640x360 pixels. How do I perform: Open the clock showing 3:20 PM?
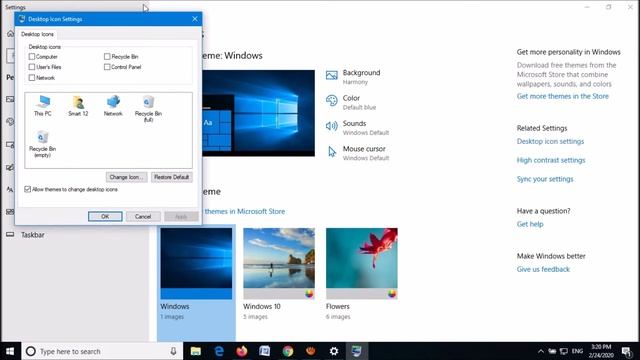[601, 351]
